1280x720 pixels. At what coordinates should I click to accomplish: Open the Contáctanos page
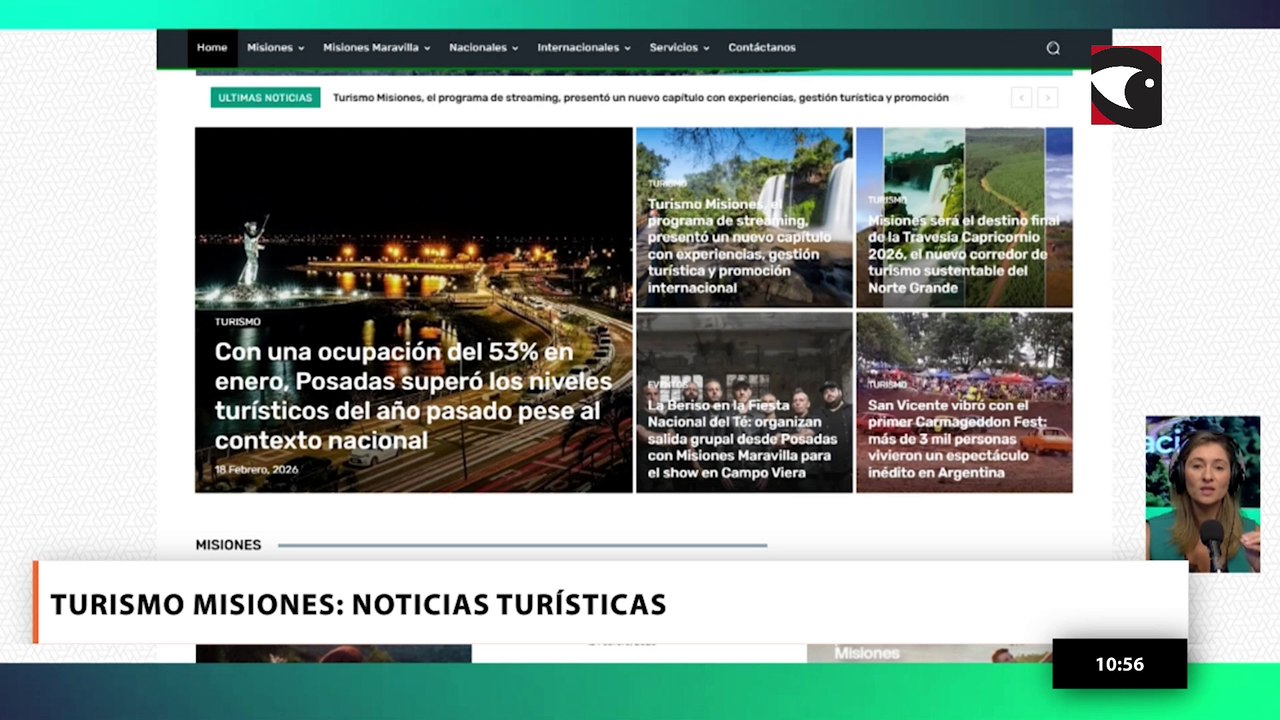(x=762, y=48)
